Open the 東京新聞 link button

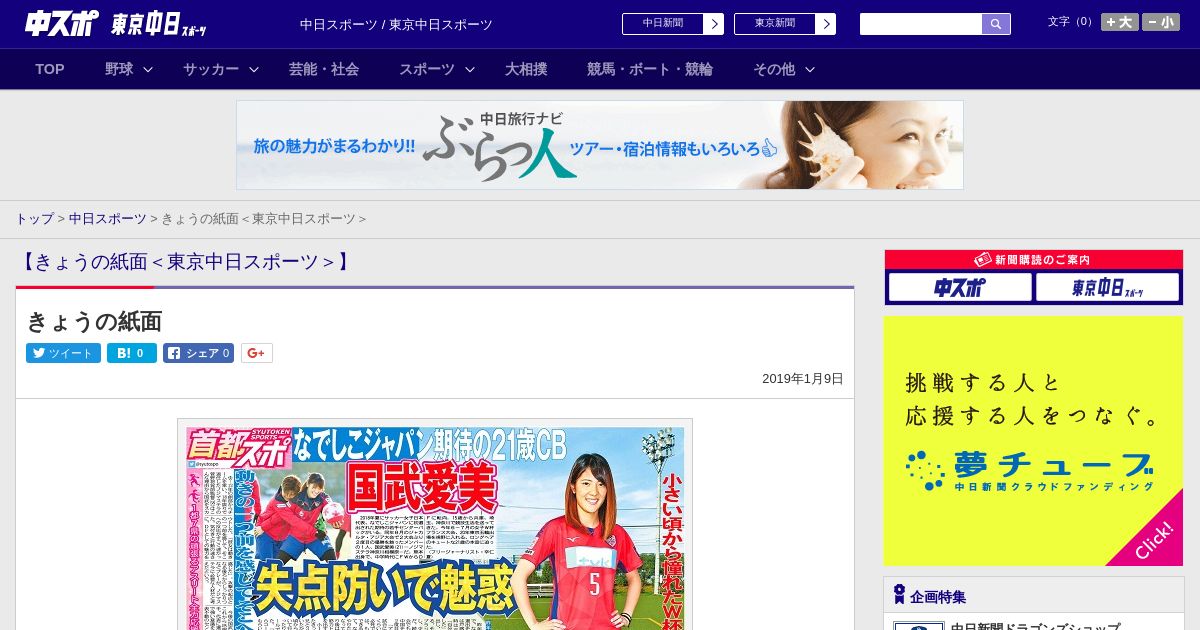[x=785, y=24]
